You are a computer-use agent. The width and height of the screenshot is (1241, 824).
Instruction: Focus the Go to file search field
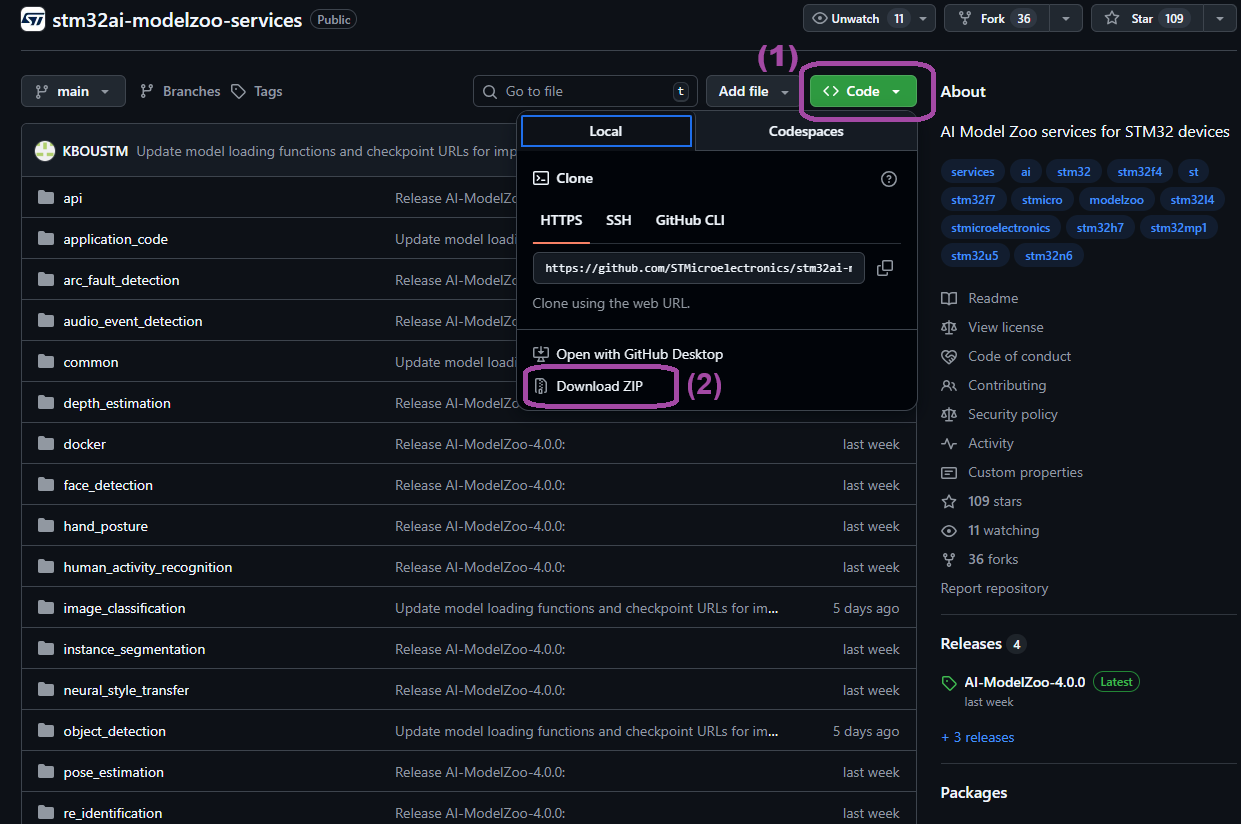point(583,91)
